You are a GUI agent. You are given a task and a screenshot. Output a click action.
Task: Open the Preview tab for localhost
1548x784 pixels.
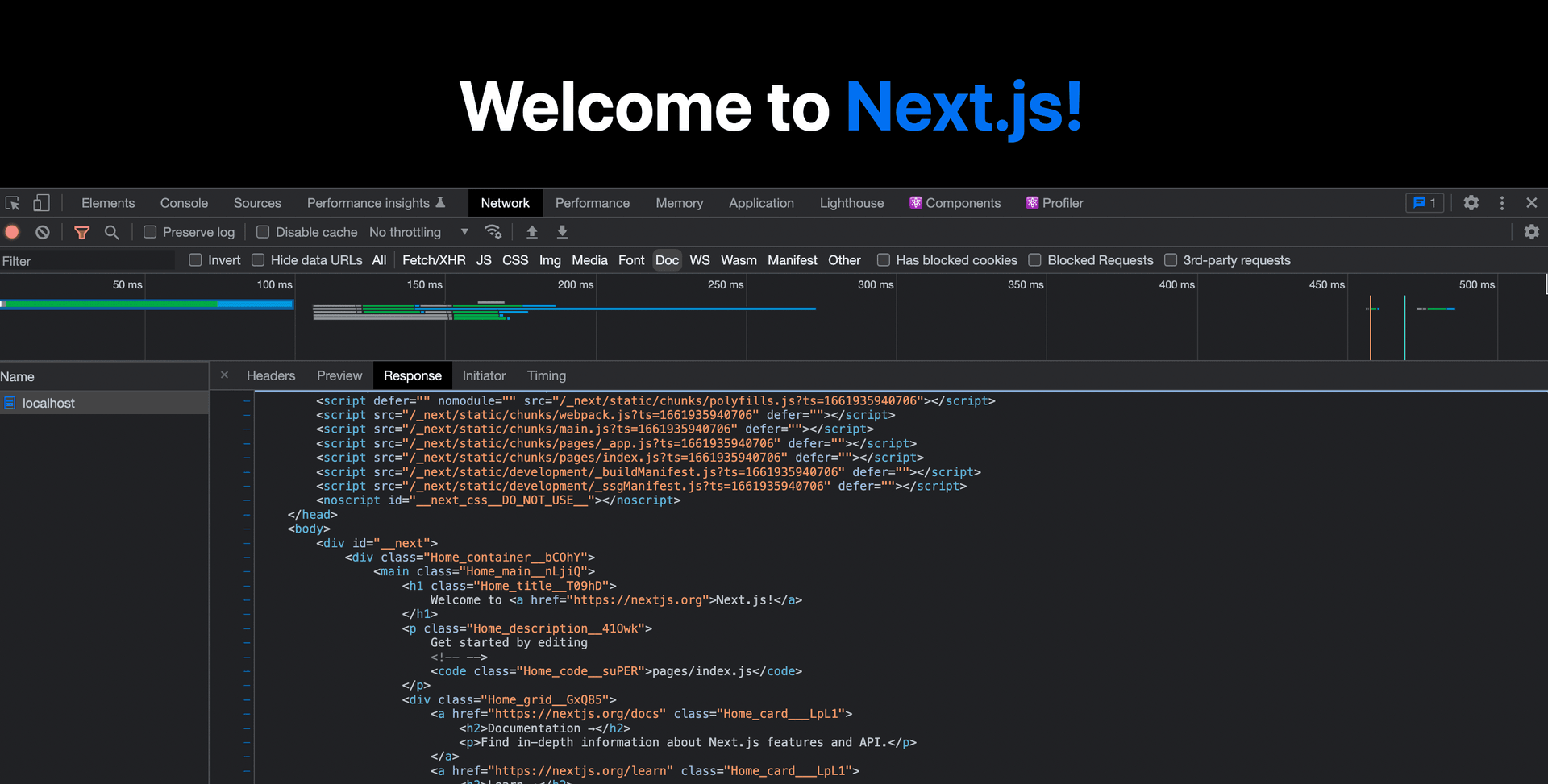click(x=339, y=375)
